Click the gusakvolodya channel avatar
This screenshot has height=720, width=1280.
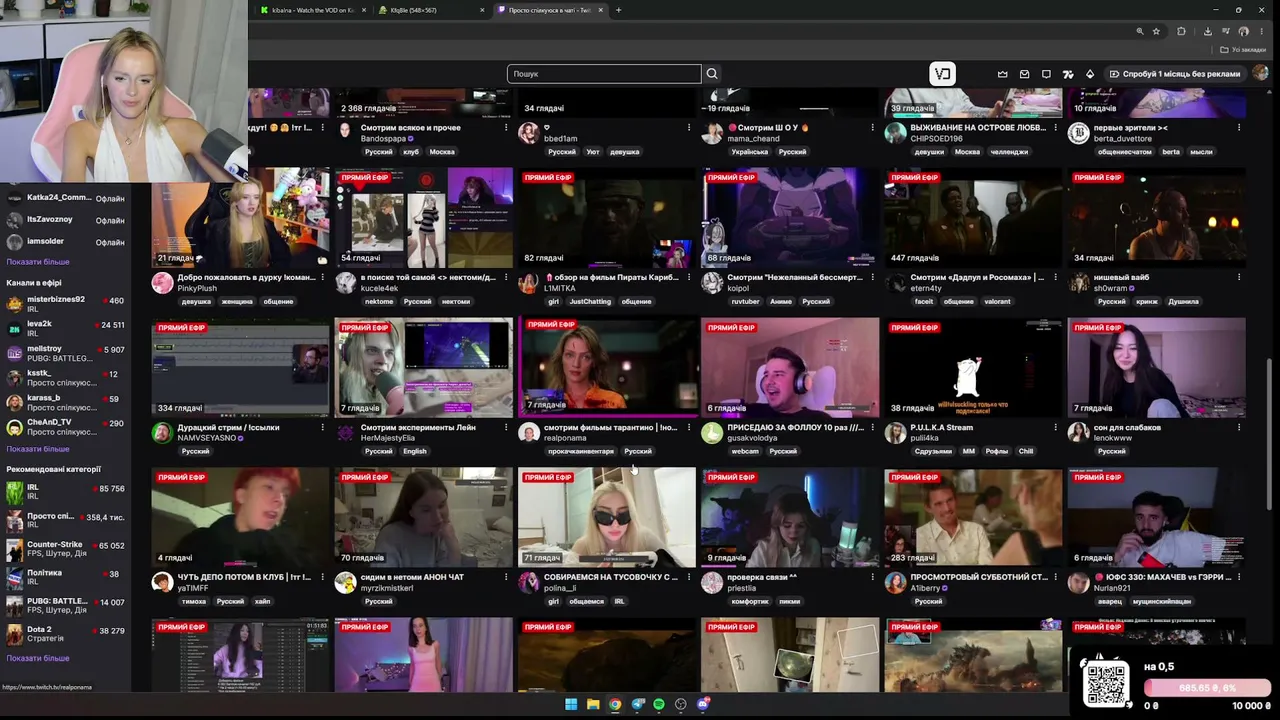(712, 432)
